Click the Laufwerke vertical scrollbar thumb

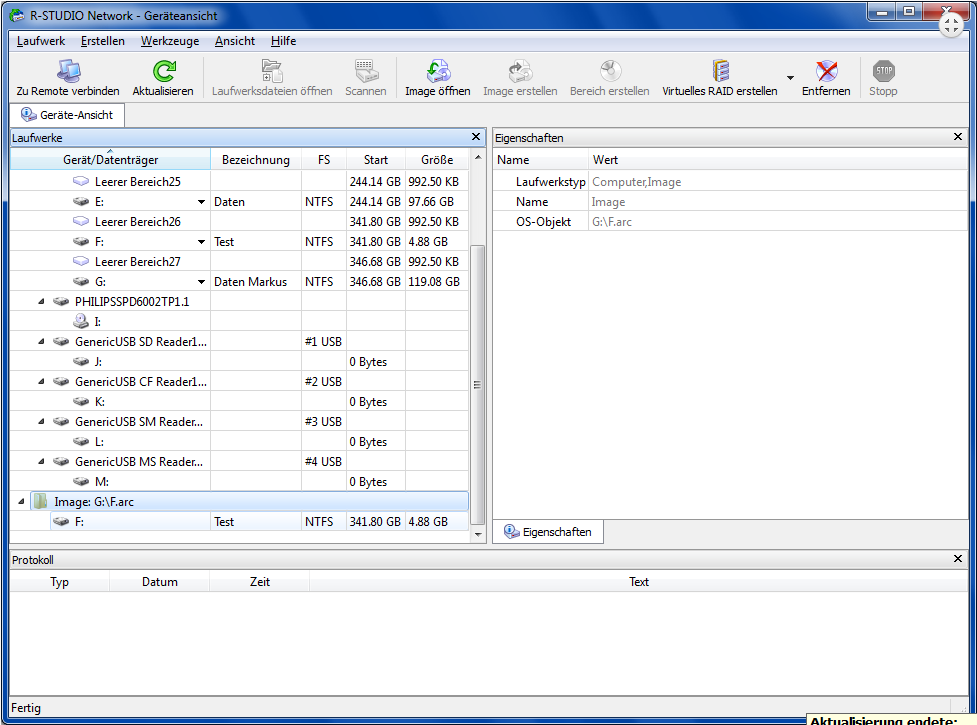point(478,384)
